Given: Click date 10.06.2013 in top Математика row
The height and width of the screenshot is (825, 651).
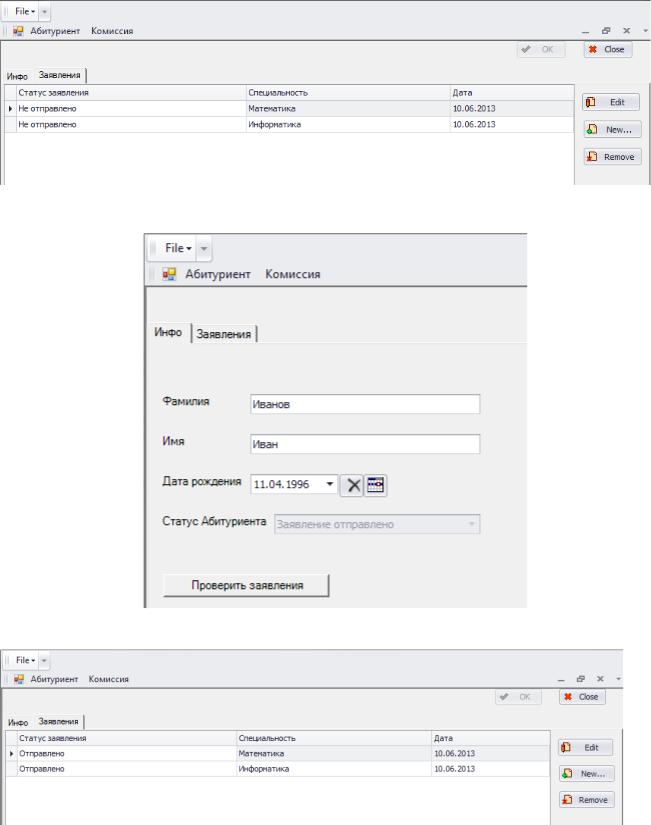Looking at the screenshot, I should click(512, 108).
